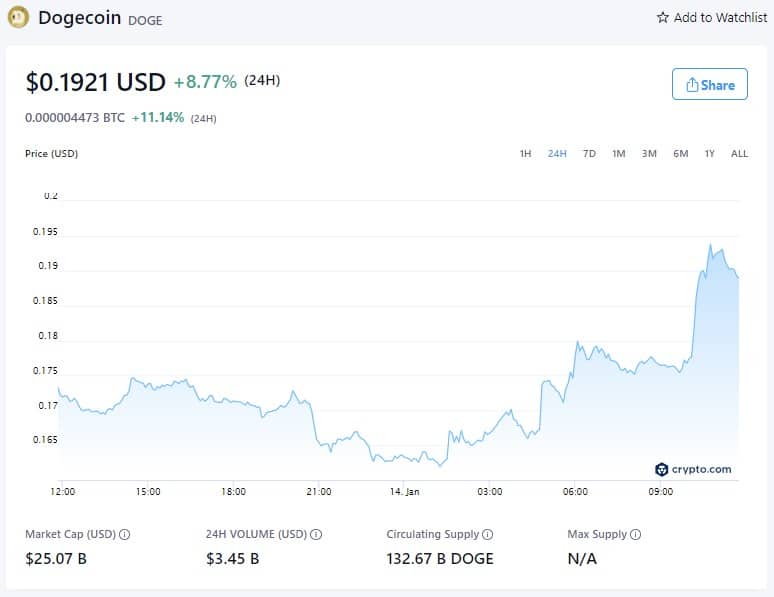774x597 pixels.
Task: Click the DOGE ticker label
Action: tap(145, 21)
